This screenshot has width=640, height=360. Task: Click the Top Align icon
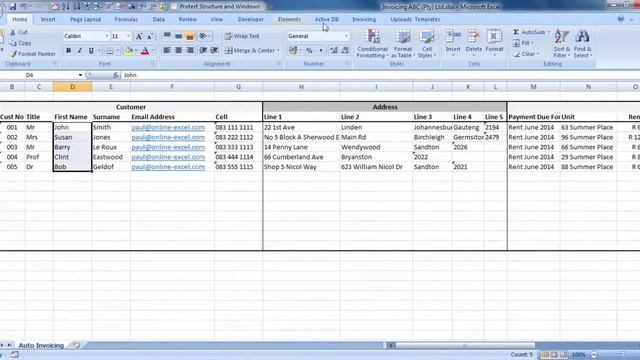point(167,36)
